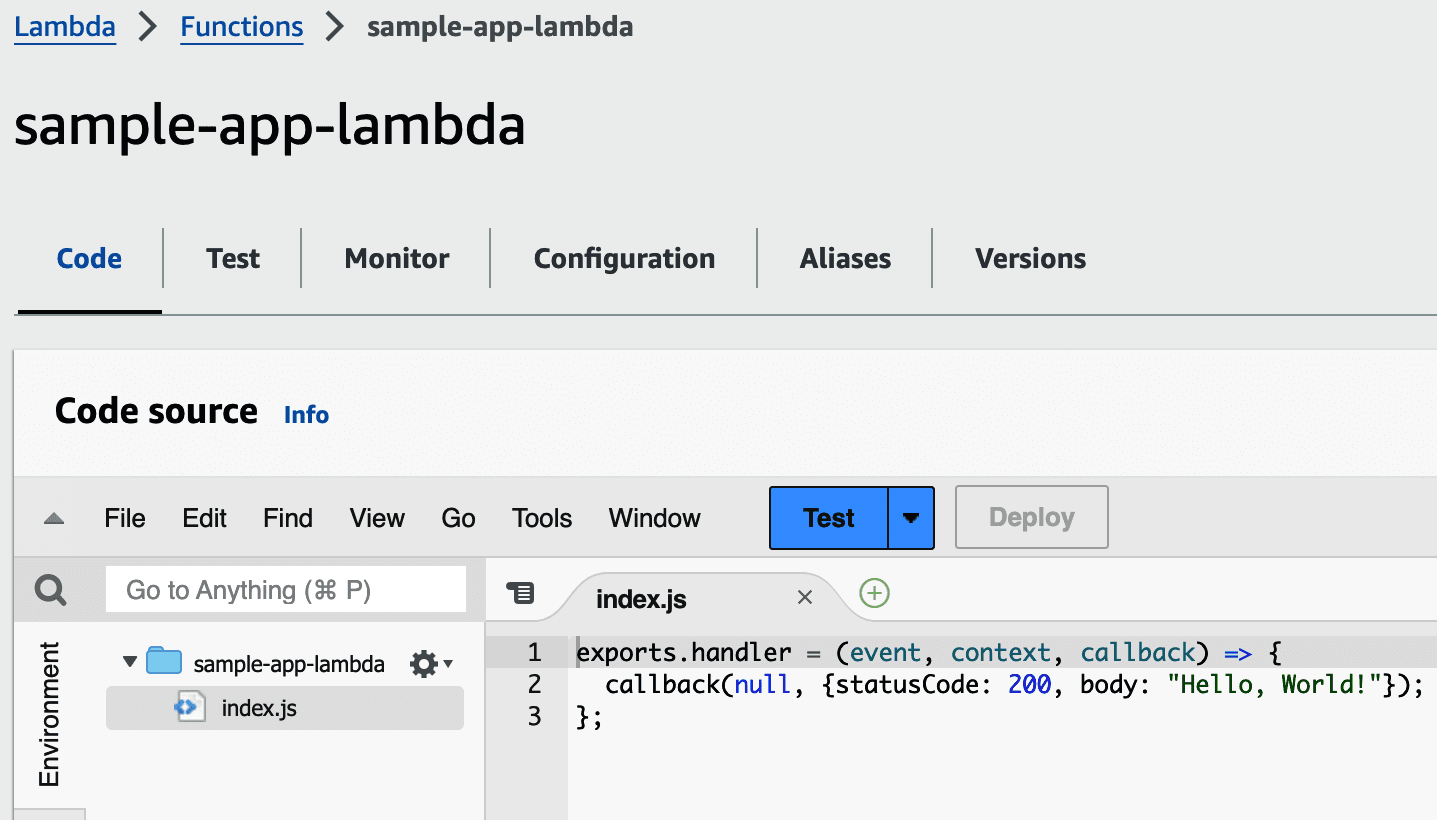This screenshot has width=1437, height=820.
Task: Collapse the menu bar using the up arrow
Action: click(x=54, y=519)
